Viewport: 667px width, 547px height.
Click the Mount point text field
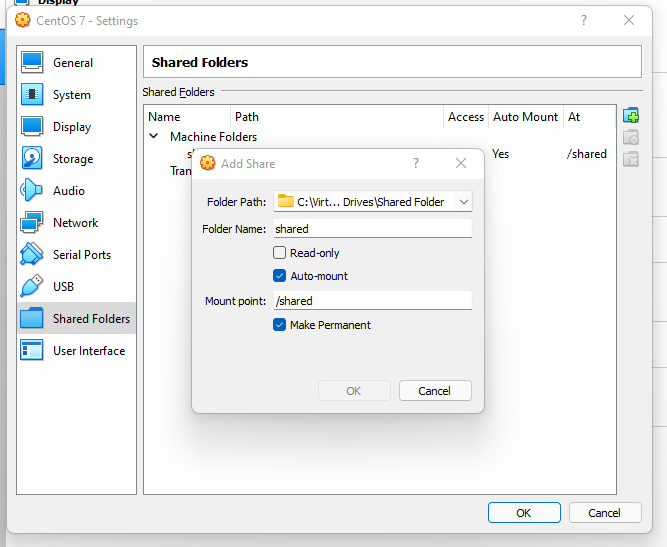click(372, 301)
